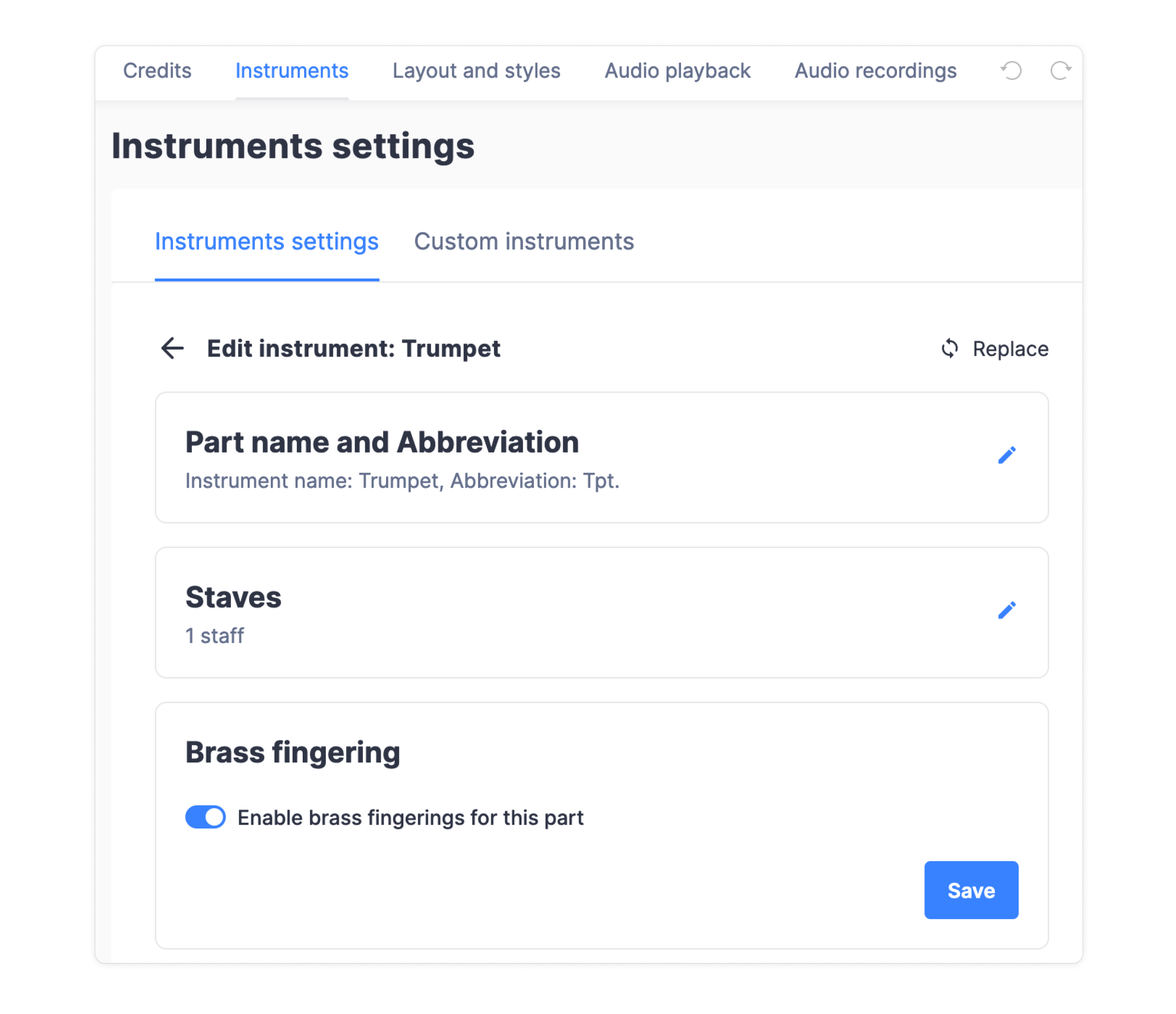1176x1014 pixels.
Task: Go back using the left arrow icon
Action: pos(173,348)
